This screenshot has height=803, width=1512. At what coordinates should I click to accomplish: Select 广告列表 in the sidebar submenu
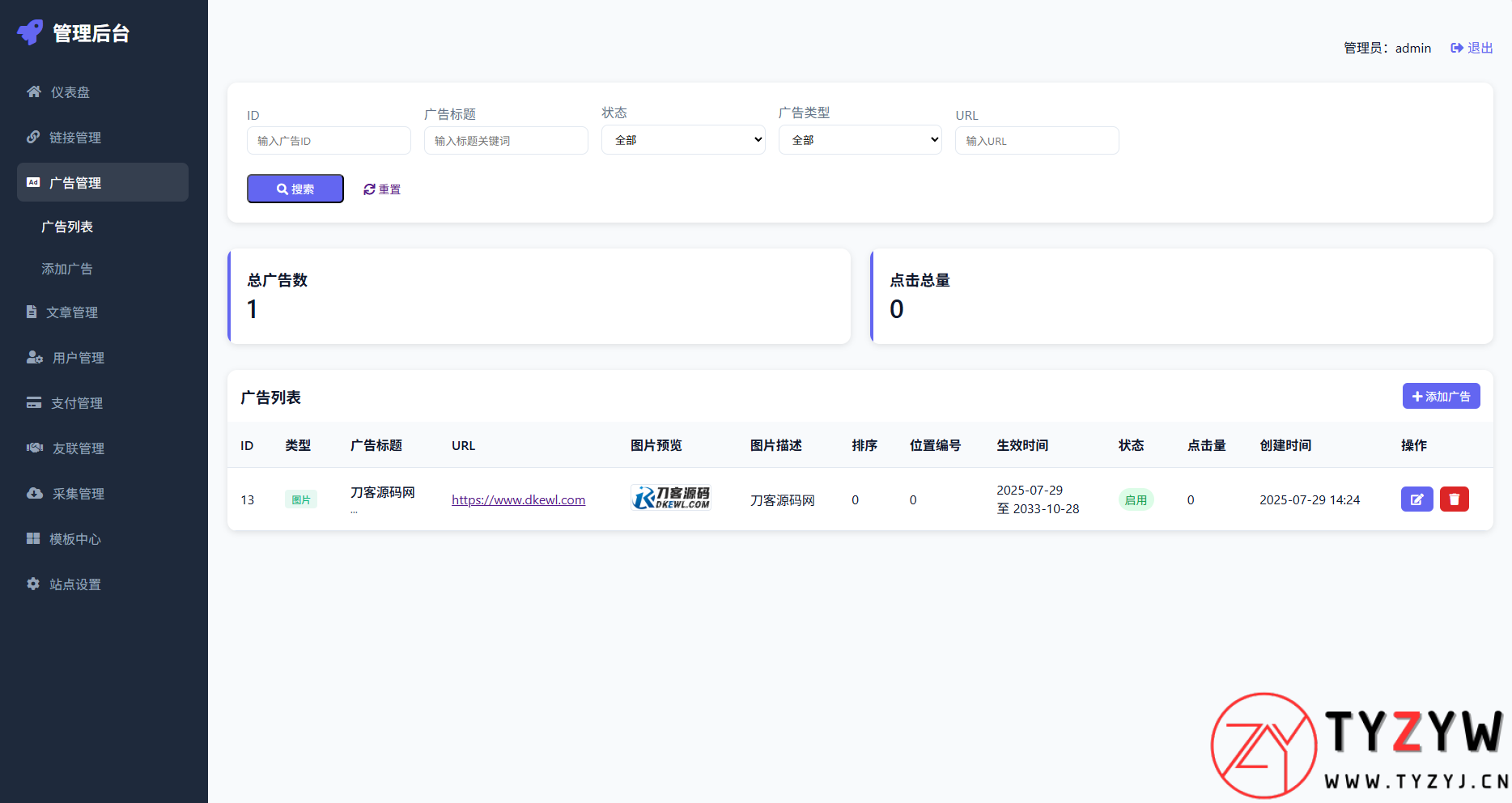pyautogui.click(x=67, y=227)
